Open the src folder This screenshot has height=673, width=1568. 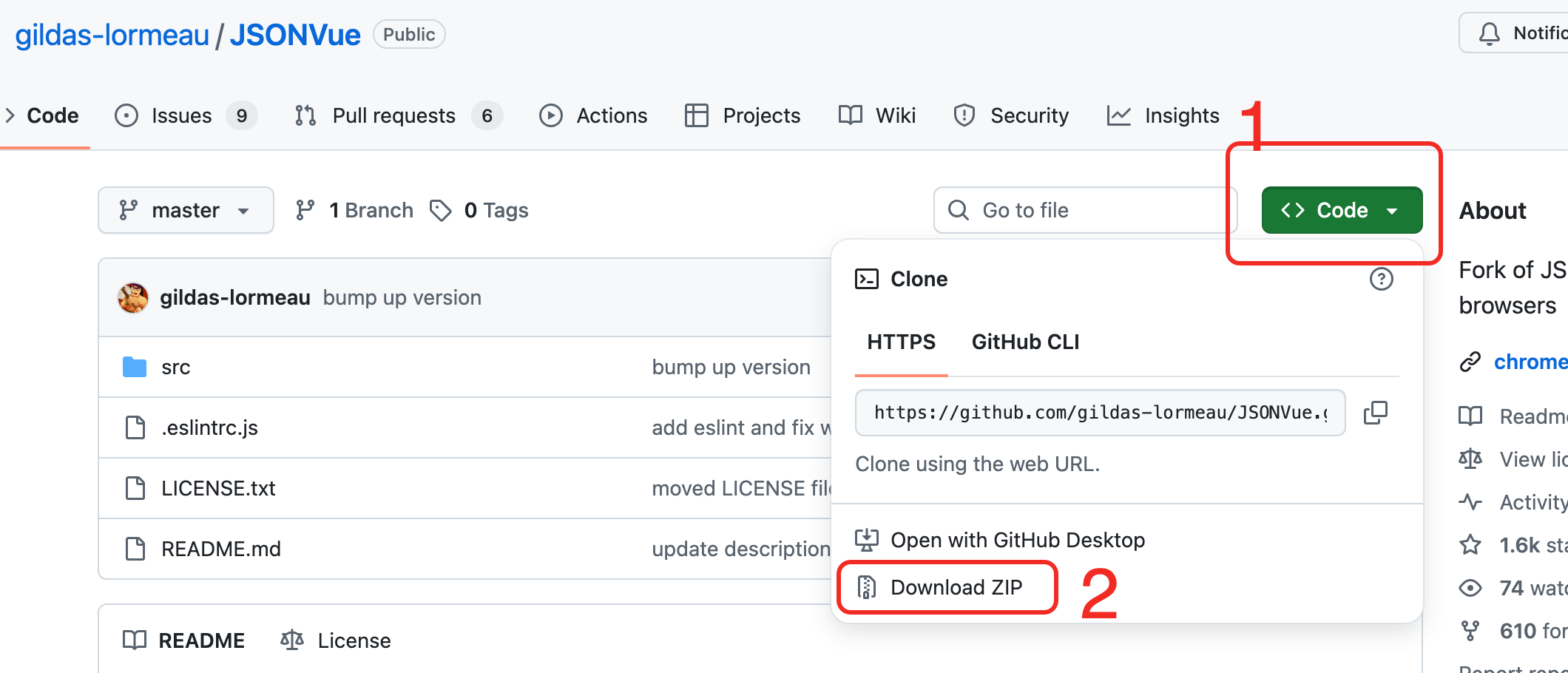click(x=176, y=367)
